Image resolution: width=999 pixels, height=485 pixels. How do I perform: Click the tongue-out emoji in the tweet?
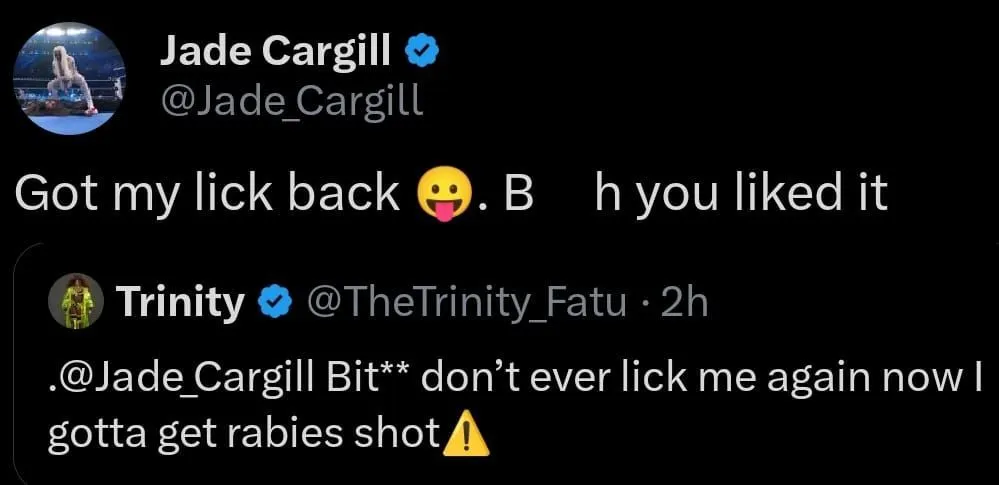[x=435, y=194]
